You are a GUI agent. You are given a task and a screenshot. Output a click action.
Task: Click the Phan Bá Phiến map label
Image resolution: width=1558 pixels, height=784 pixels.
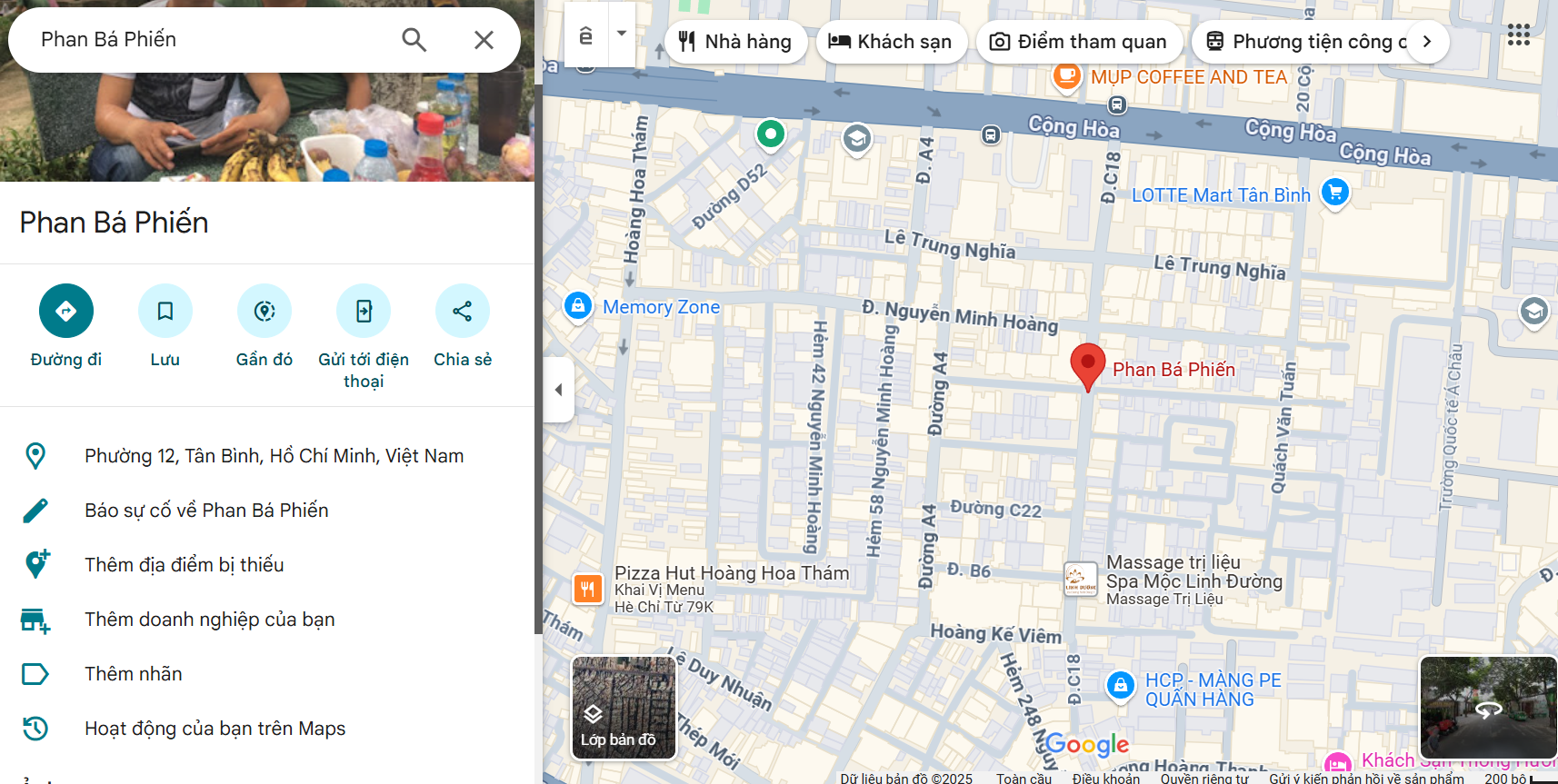pos(1173,369)
